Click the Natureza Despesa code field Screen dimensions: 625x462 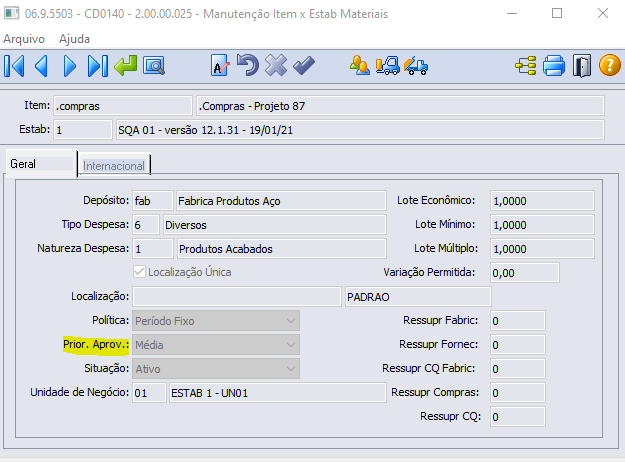point(153,249)
